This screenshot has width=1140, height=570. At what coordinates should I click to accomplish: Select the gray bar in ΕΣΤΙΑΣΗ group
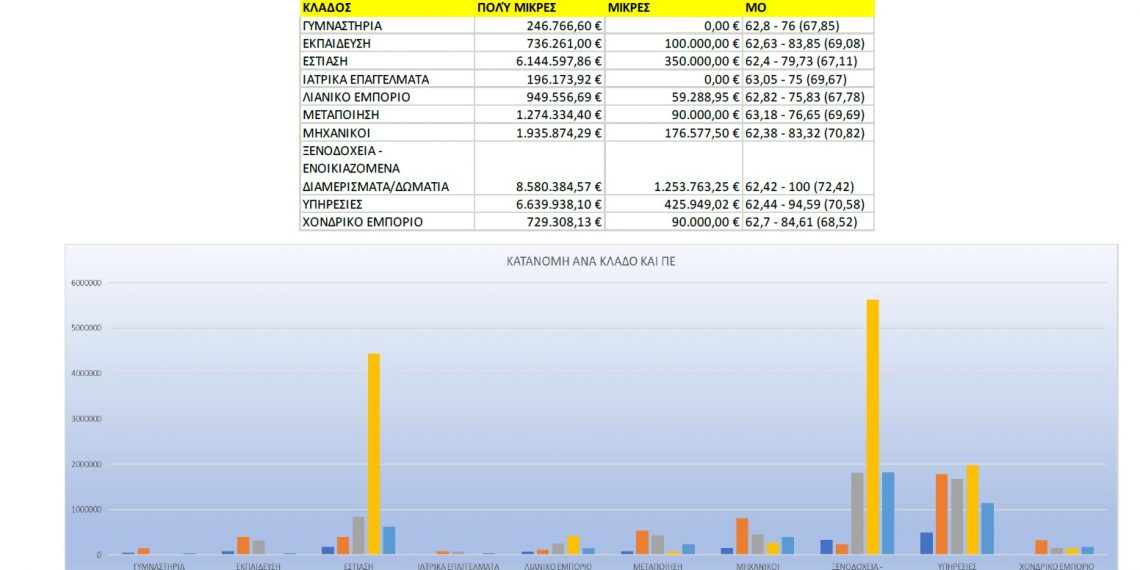click(358, 535)
